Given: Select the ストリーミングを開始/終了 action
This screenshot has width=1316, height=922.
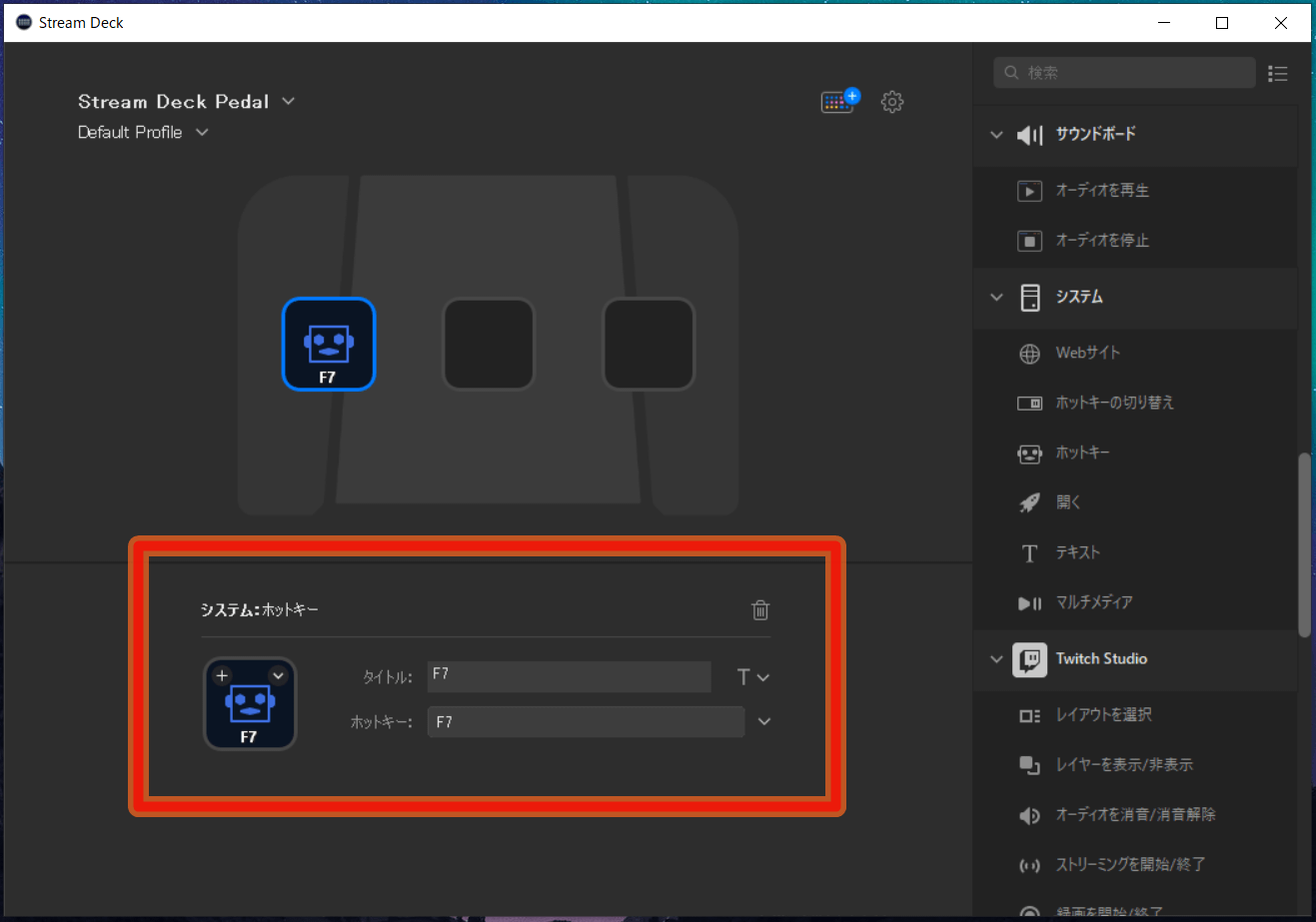Looking at the screenshot, I should click(1135, 864).
